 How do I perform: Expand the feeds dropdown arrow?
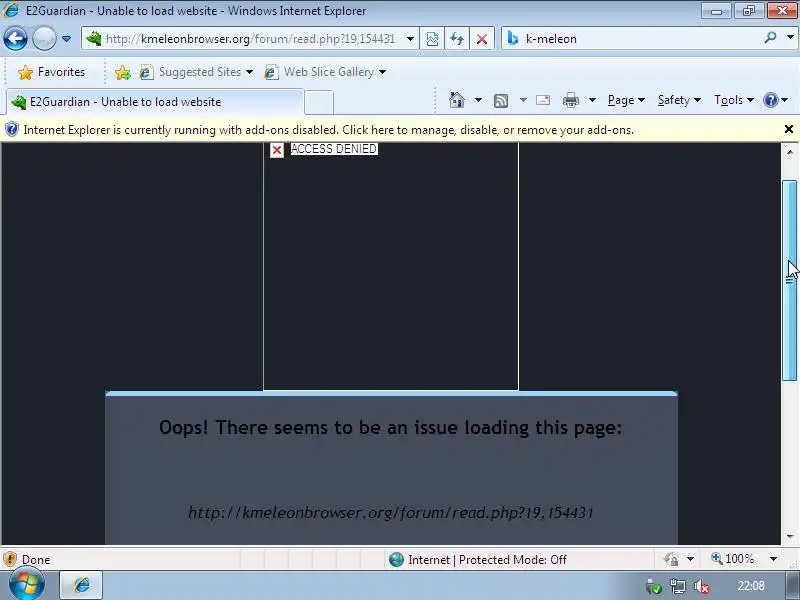(523, 100)
